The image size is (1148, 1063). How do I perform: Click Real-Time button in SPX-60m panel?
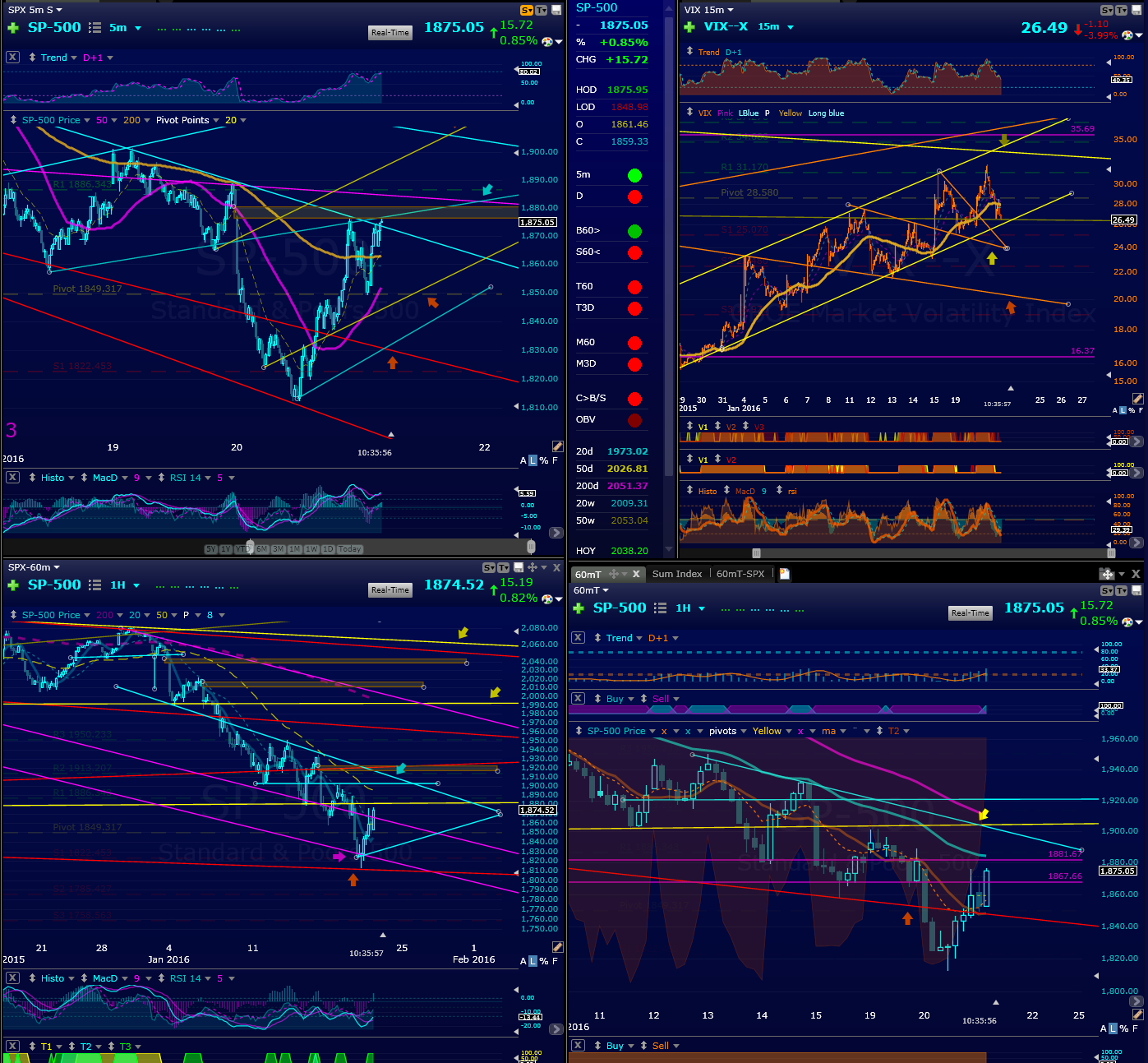point(390,590)
